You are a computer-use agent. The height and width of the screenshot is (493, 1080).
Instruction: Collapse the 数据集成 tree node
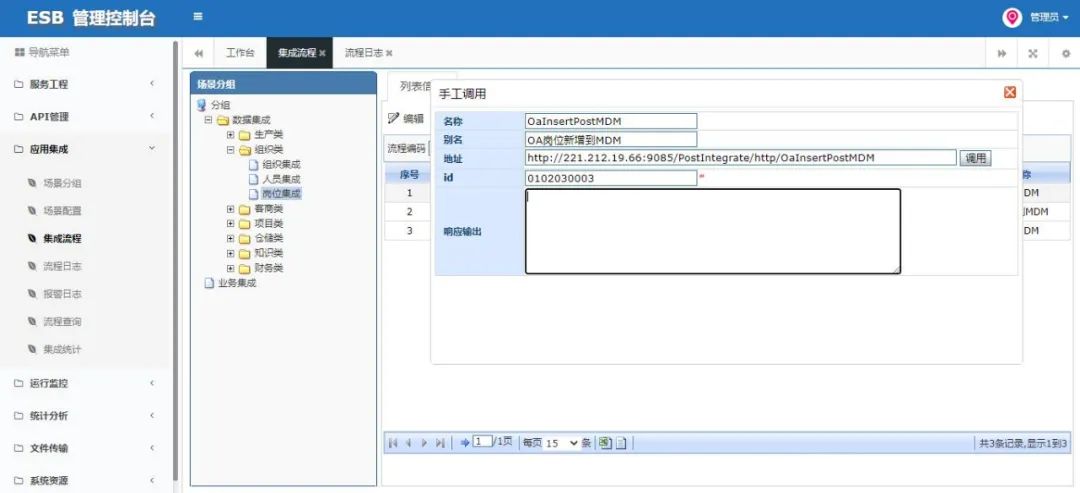click(x=208, y=120)
